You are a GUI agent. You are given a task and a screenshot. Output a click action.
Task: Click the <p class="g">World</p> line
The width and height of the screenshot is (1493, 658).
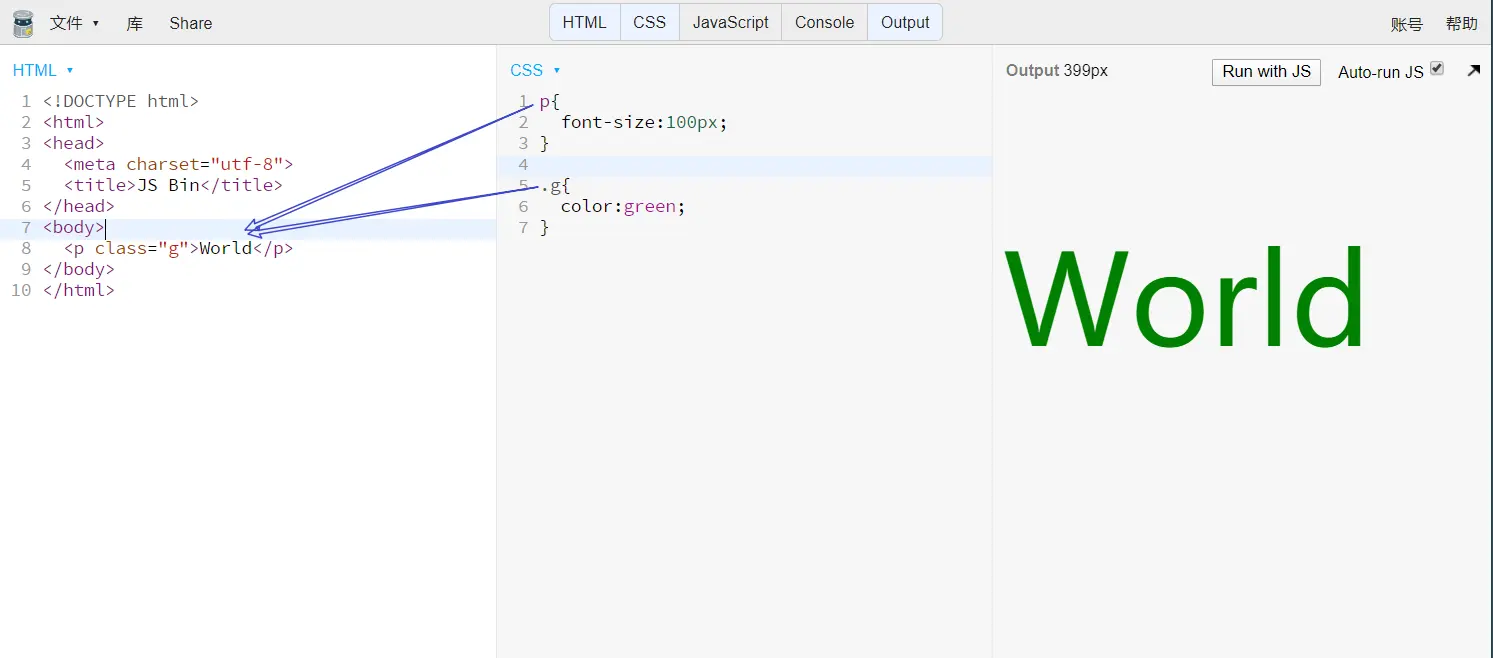click(x=178, y=248)
